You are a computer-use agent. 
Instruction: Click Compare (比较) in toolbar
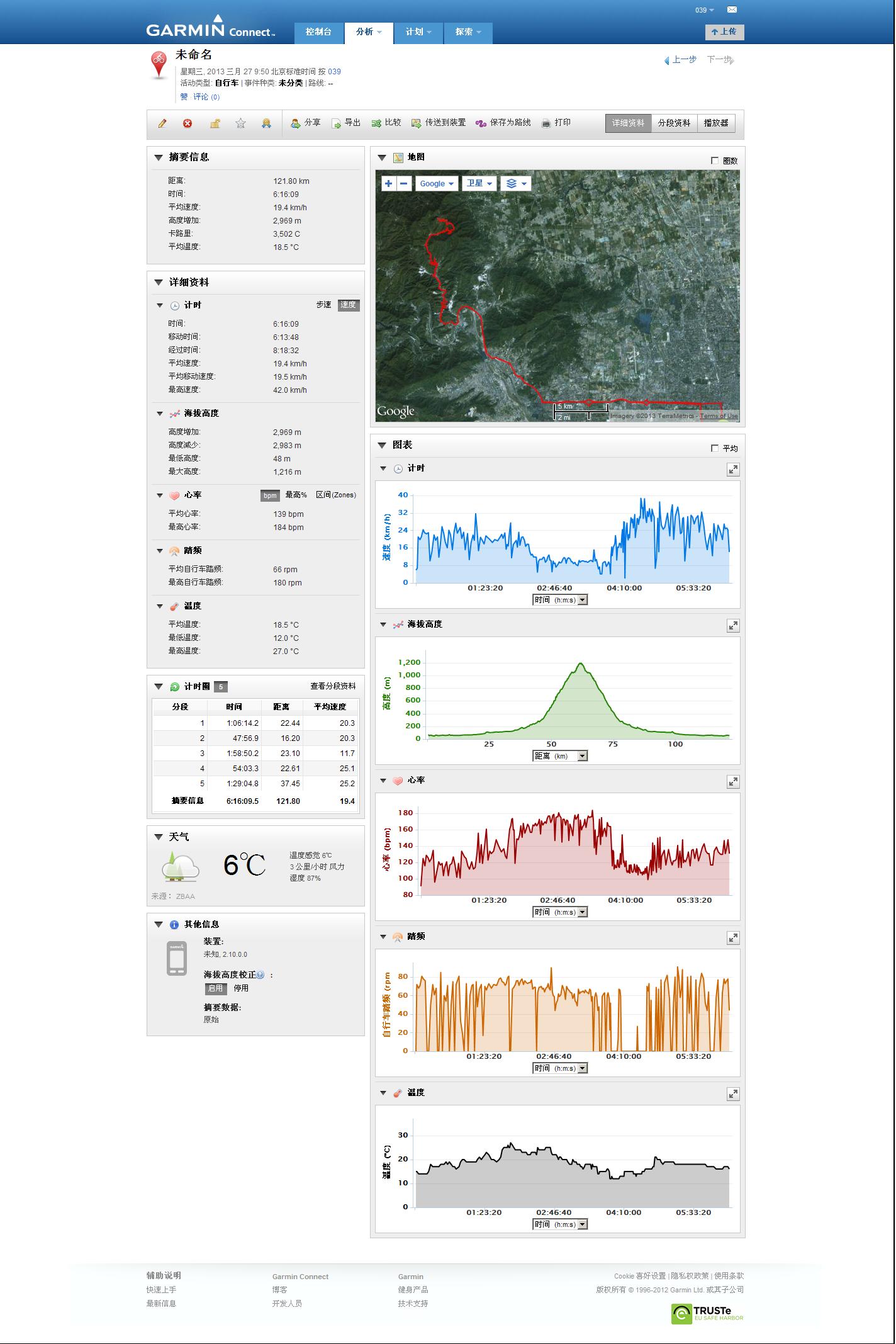point(386,123)
